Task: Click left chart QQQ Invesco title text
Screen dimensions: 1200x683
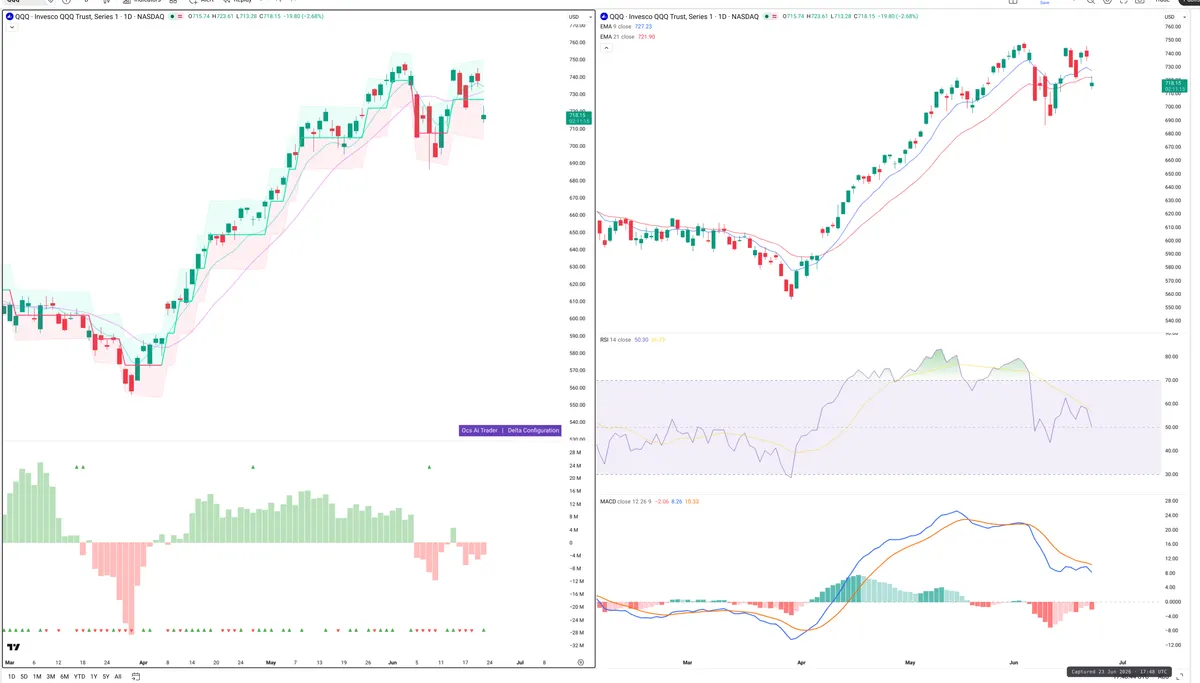Action: pos(90,17)
